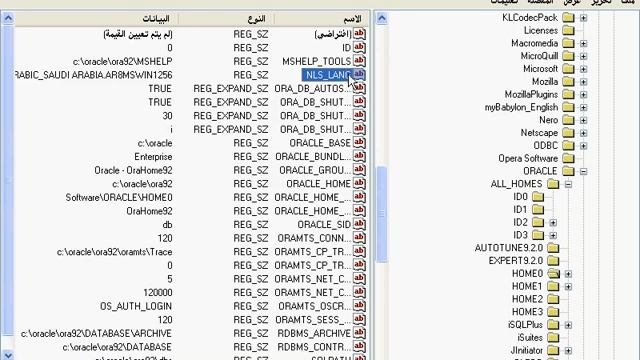The height and width of the screenshot is (360, 640).
Task: Click string value icon for ORAMTS_SESS entry
Action: 359,320
